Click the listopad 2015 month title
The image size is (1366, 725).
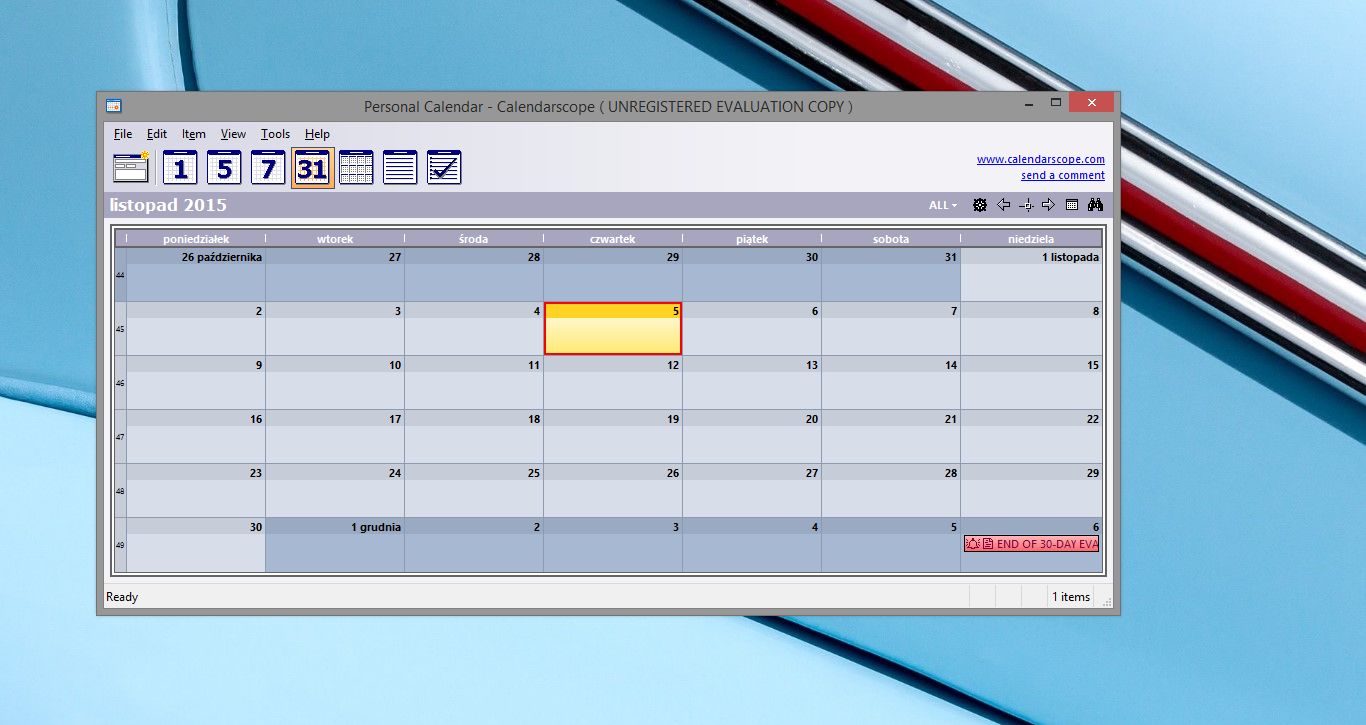tap(168, 205)
